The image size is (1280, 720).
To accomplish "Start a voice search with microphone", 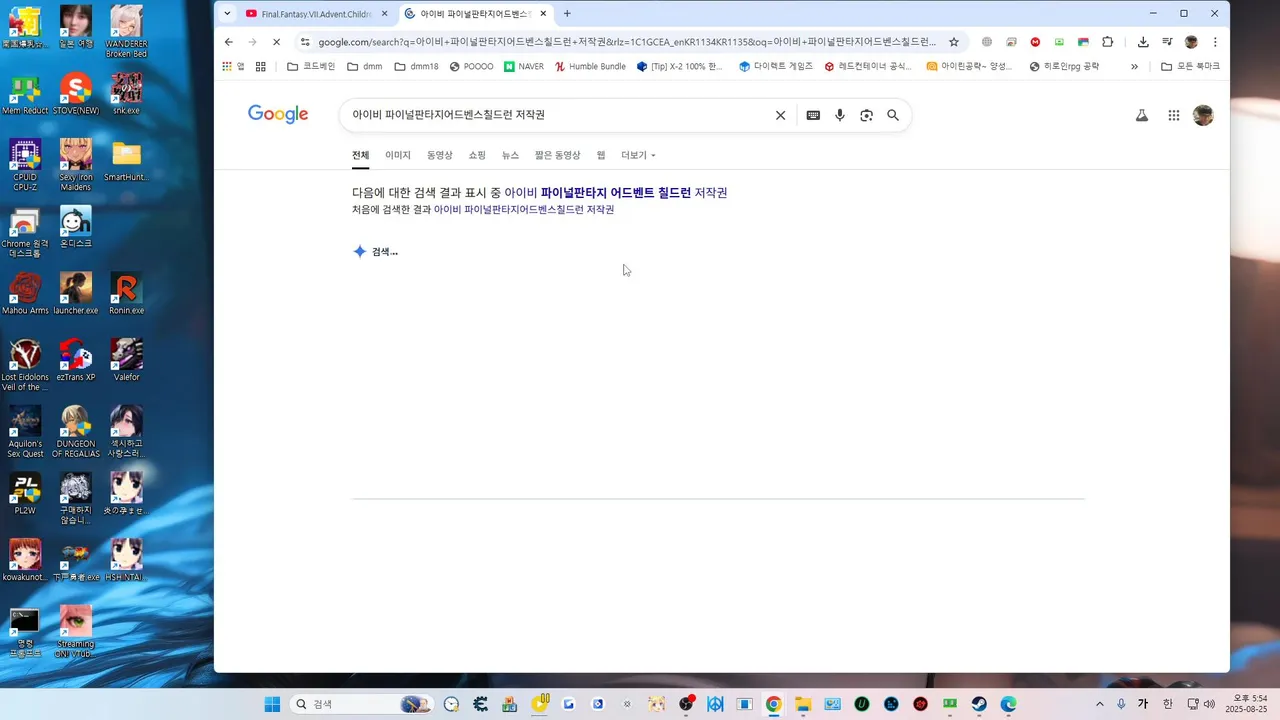I will [840, 115].
